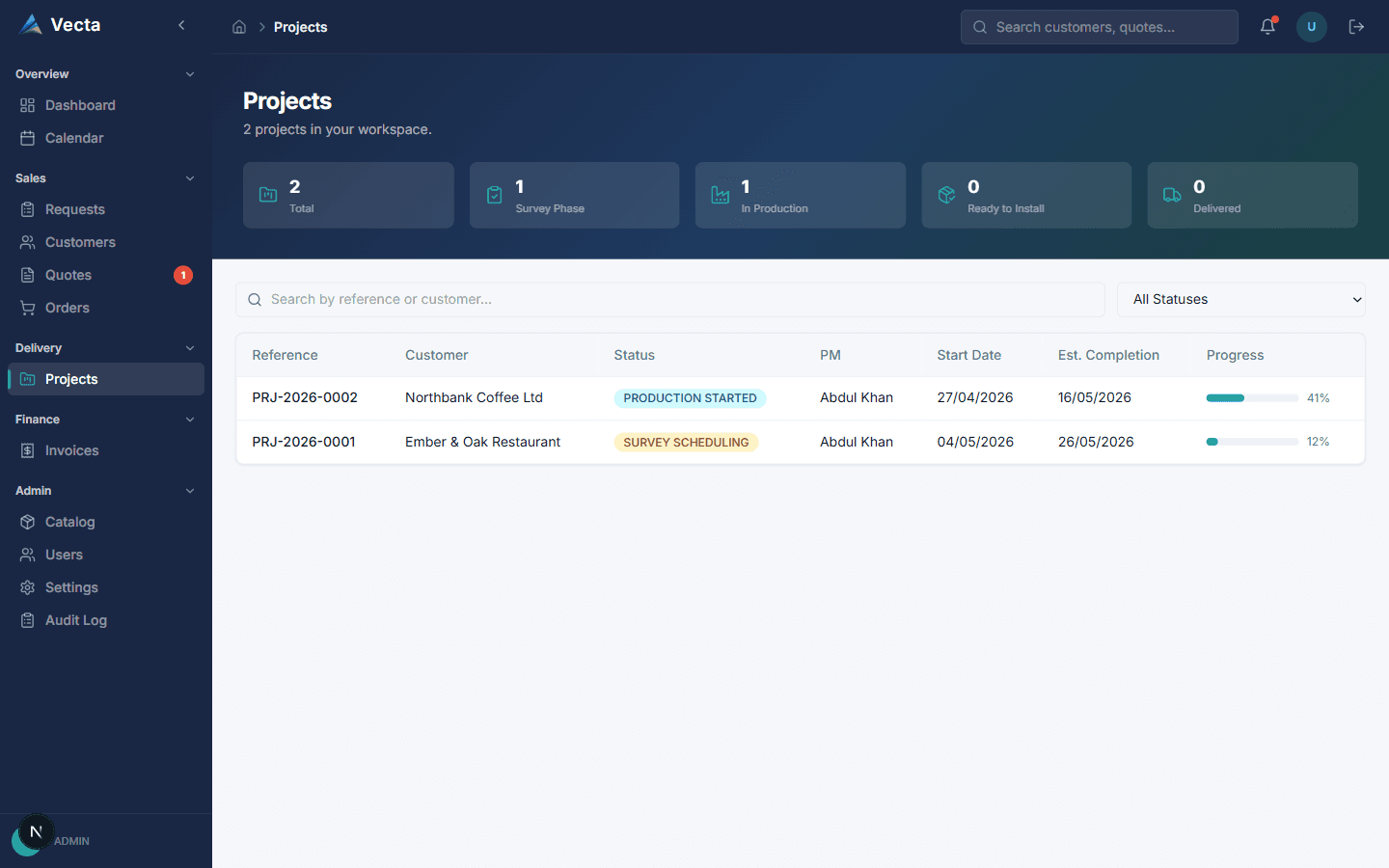
Task: Click the Settings gear icon
Action: coord(27,587)
